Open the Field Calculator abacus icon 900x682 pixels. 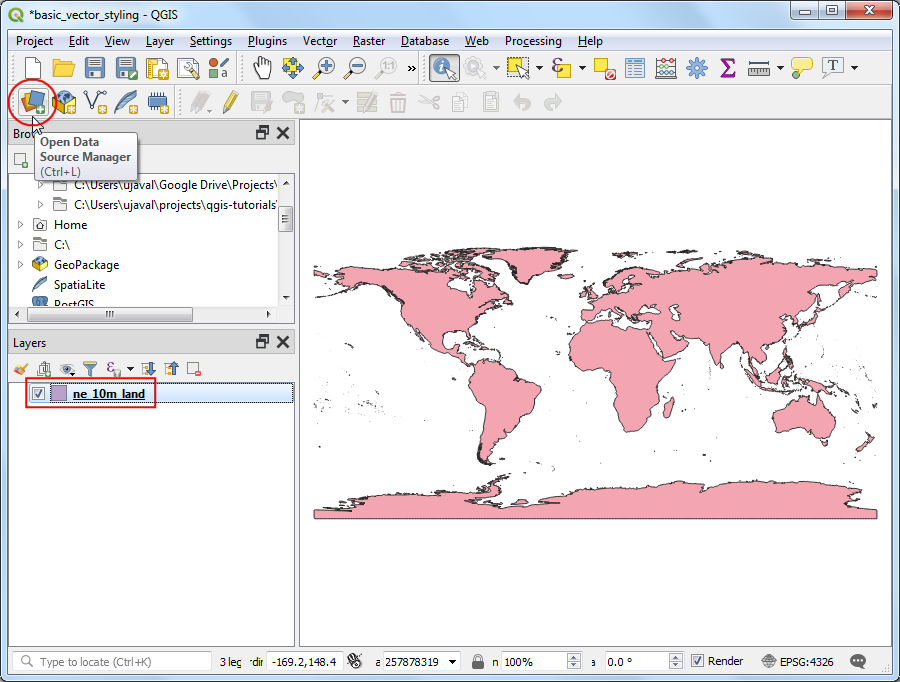(666, 68)
